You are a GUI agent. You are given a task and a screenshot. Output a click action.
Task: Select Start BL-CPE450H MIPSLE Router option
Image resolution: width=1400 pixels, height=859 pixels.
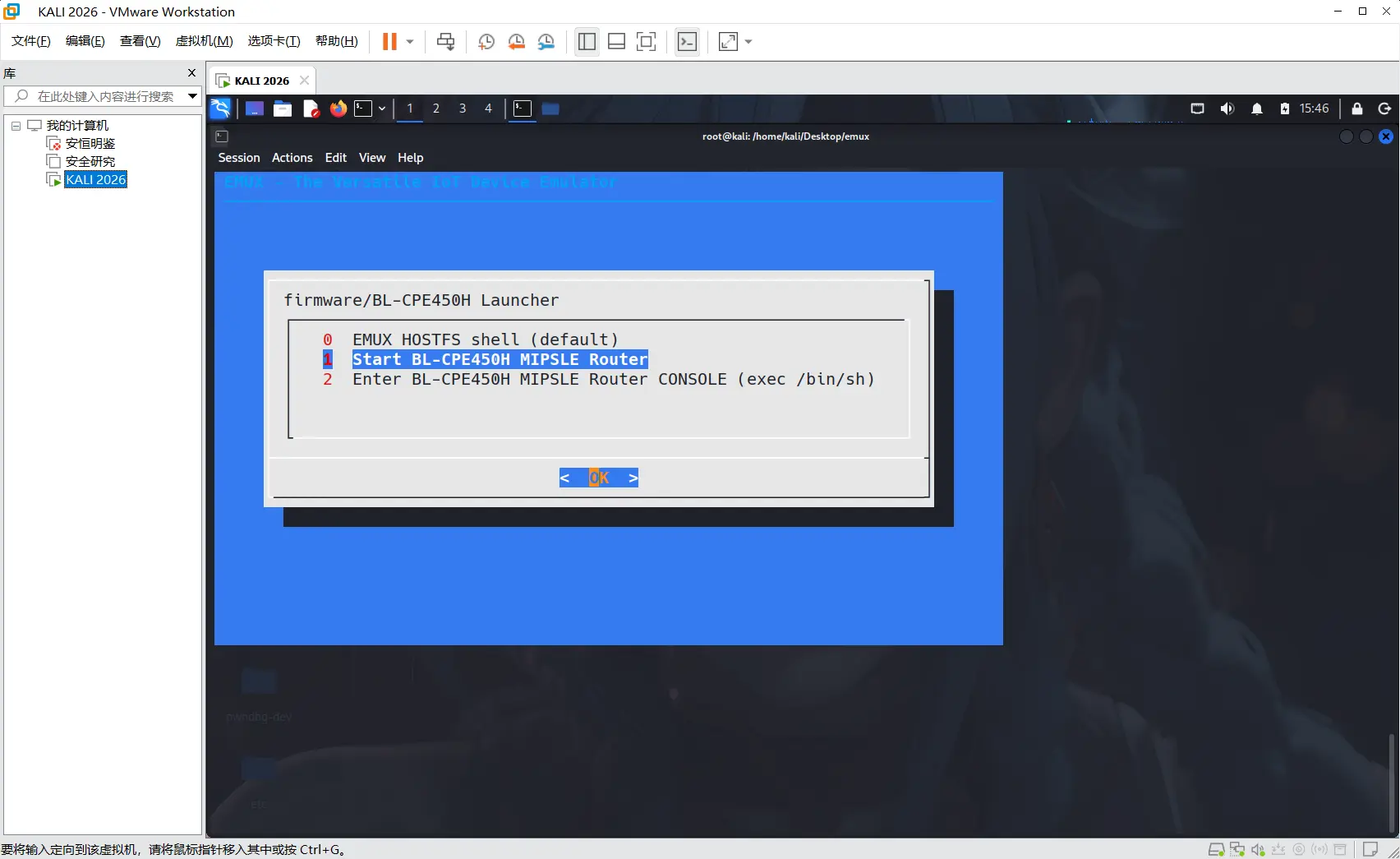(x=486, y=359)
